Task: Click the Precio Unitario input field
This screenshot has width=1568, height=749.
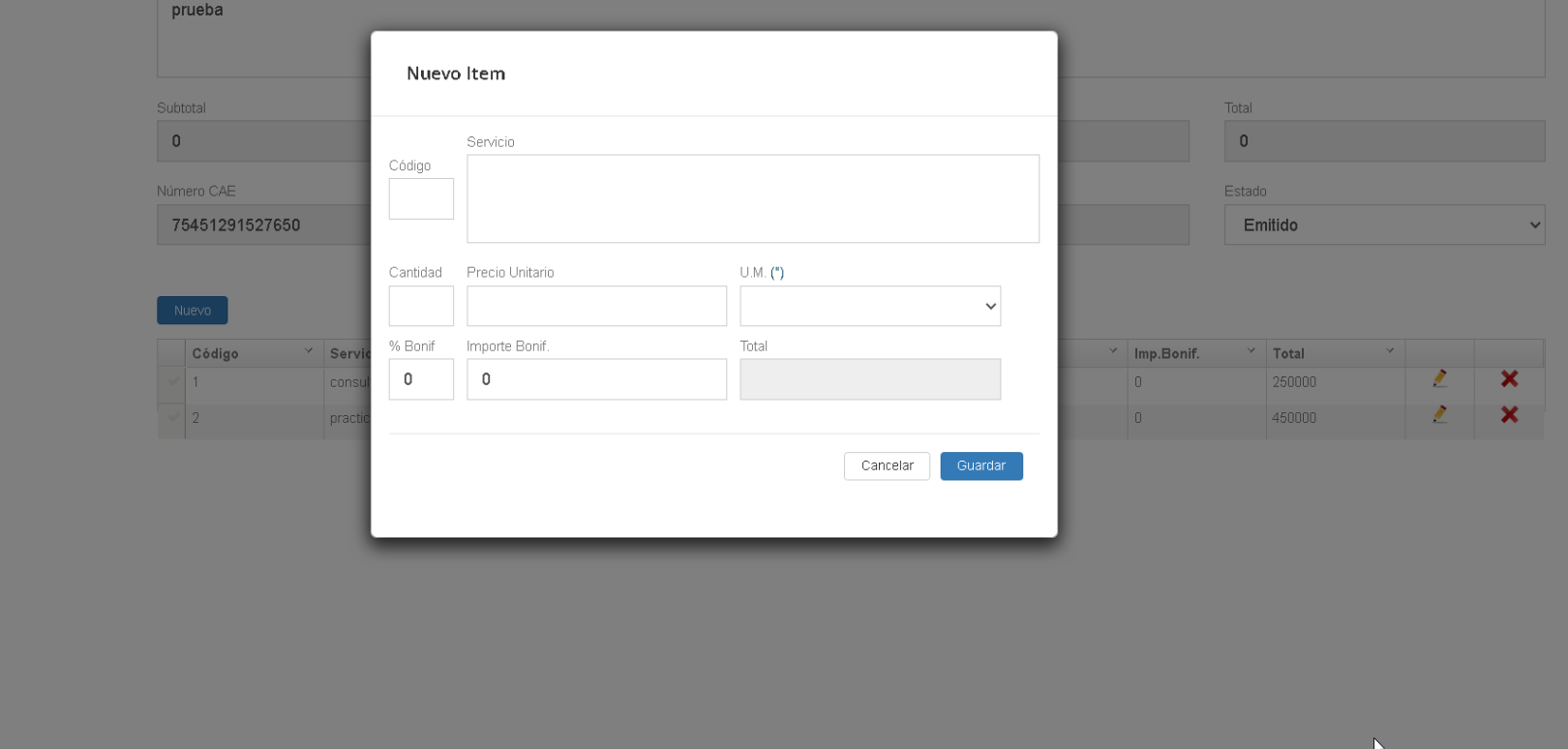Action: pos(596,306)
